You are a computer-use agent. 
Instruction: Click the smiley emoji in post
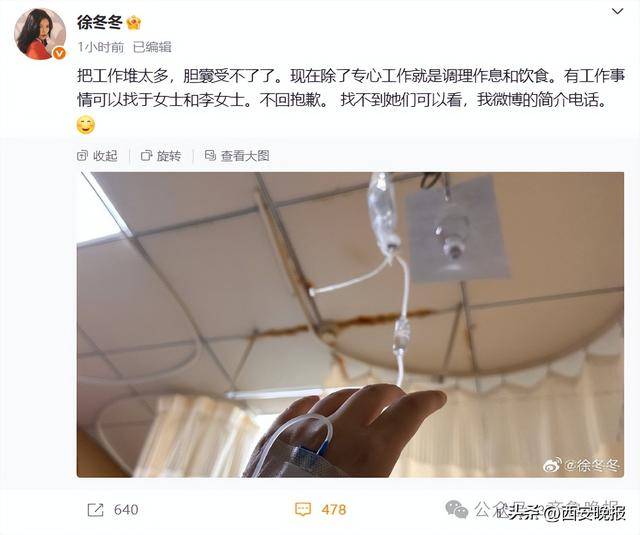86,125
